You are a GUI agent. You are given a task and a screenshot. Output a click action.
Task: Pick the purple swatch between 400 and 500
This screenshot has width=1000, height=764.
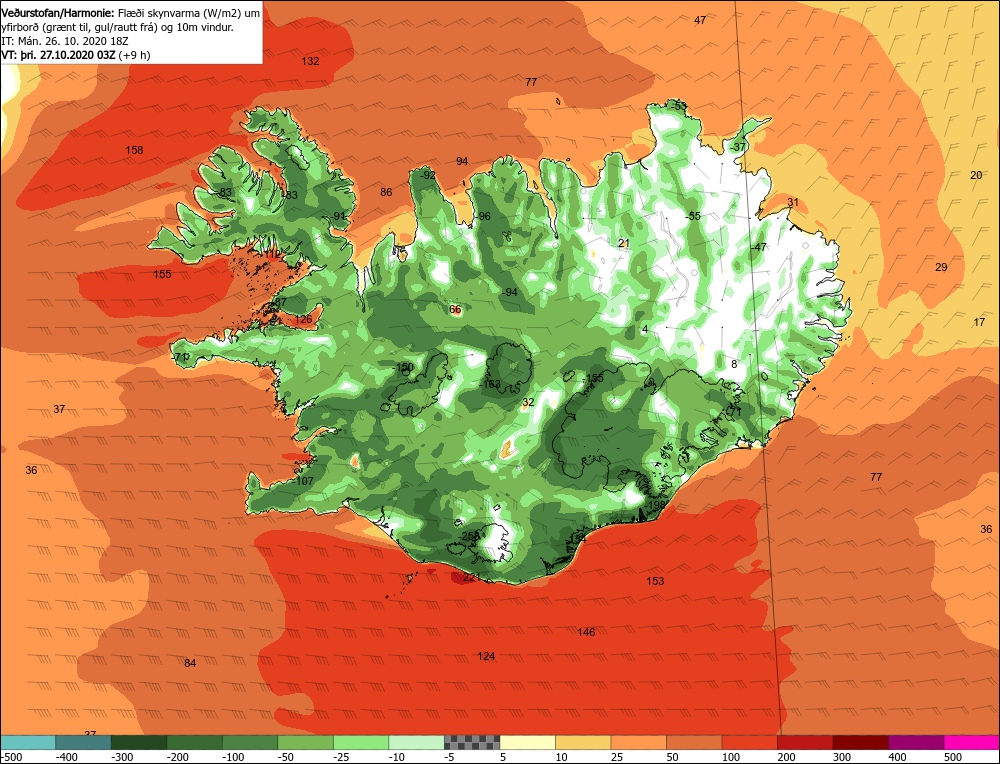[x=916, y=742]
